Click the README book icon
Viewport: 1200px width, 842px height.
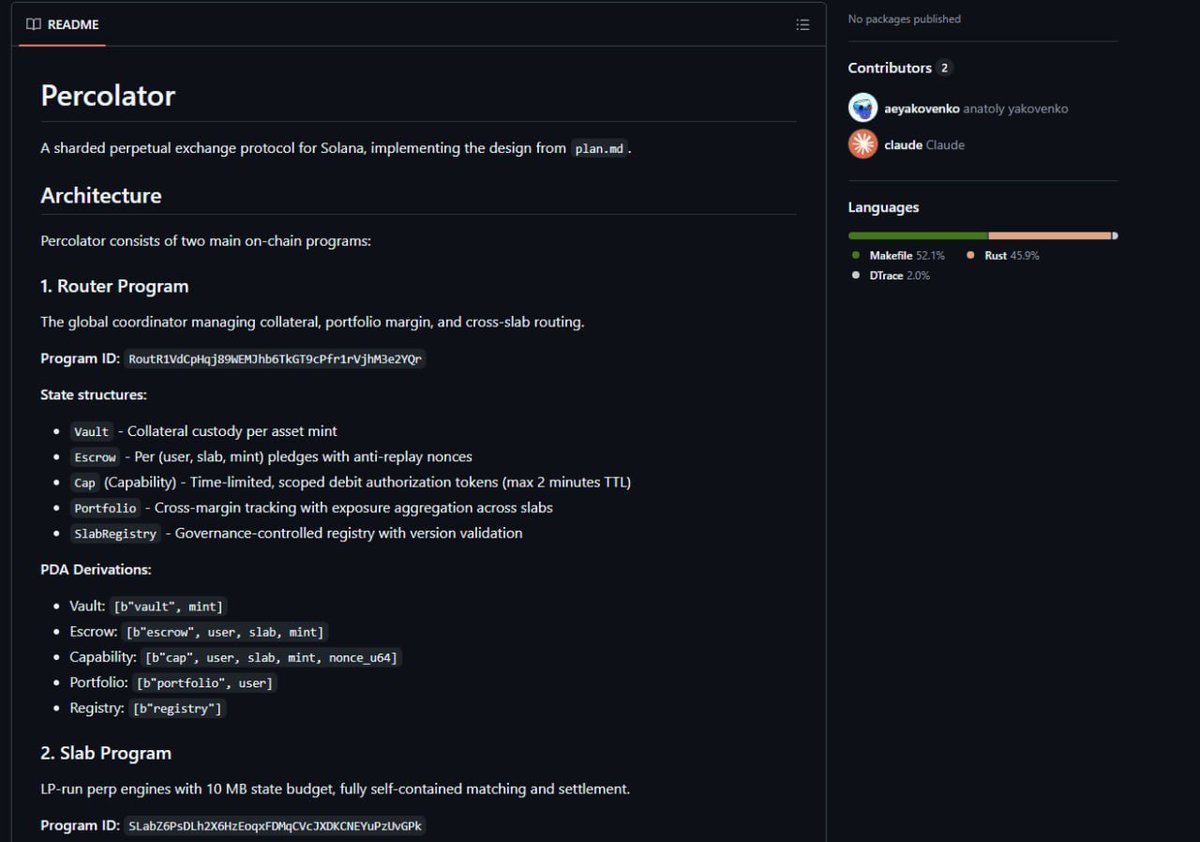click(x=33, y=24)
